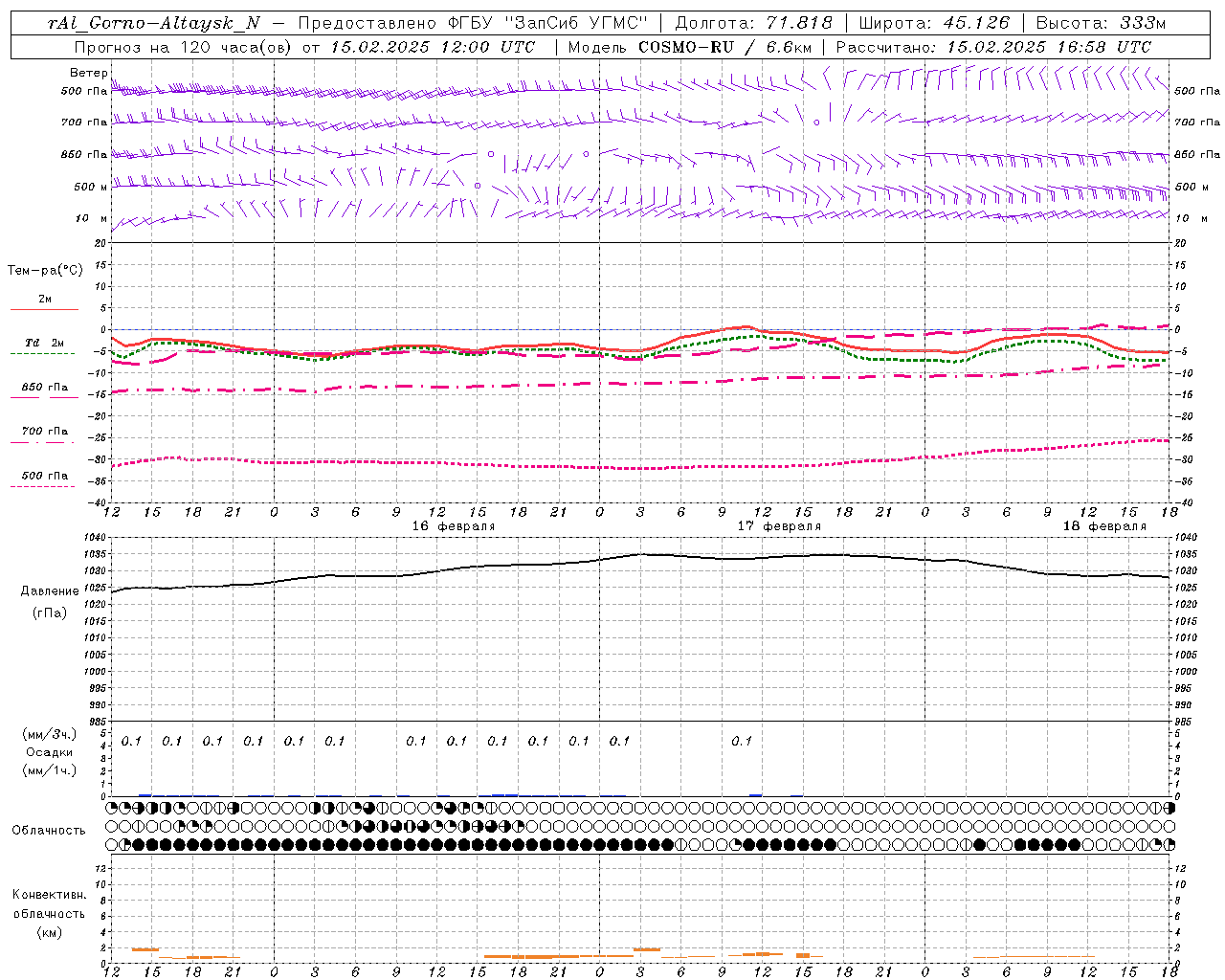Click the dotted line sample under 500 гПа legend

43,486
